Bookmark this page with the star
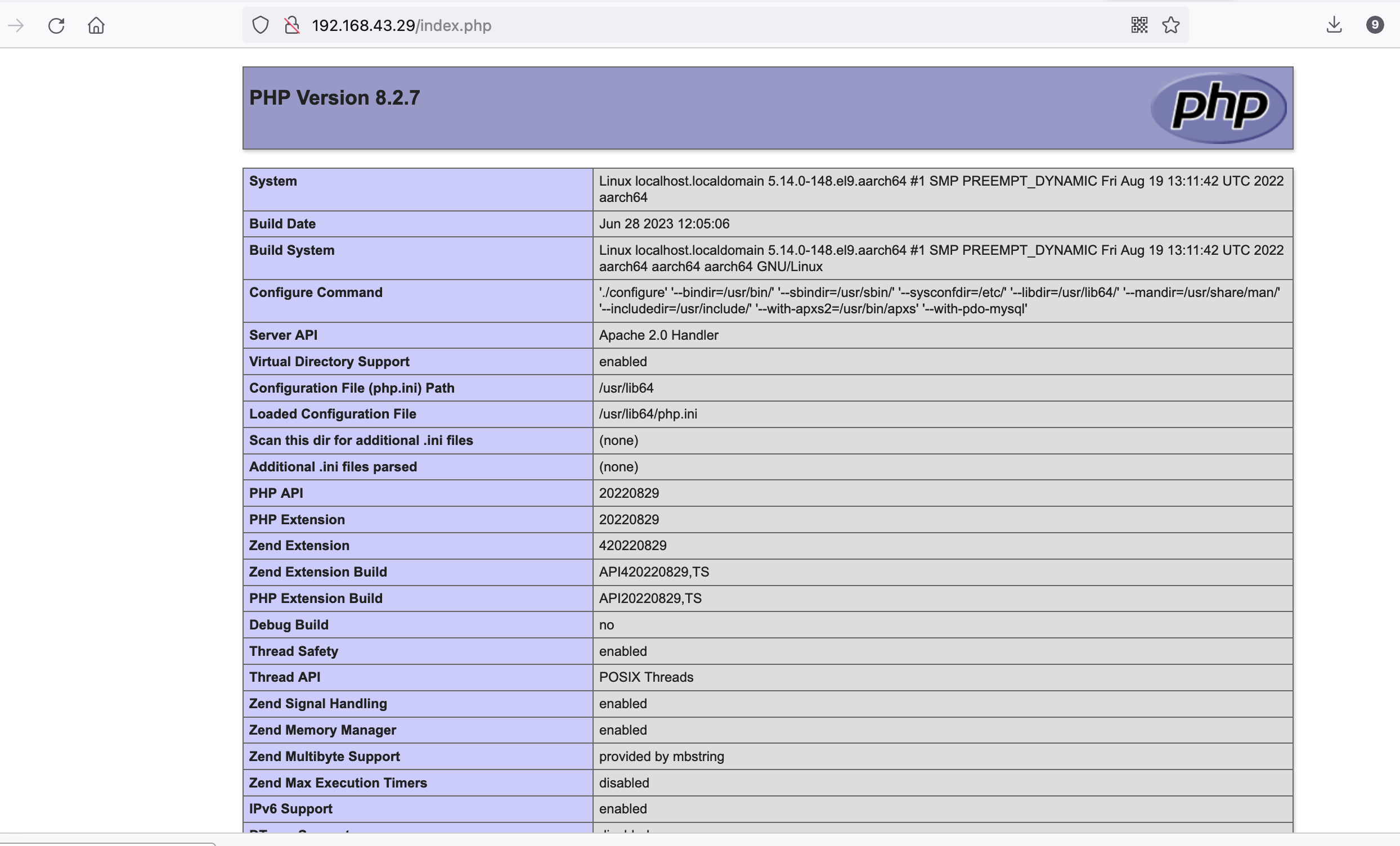The height and width of the screenshot is (846, 1400). point(1170,25)
